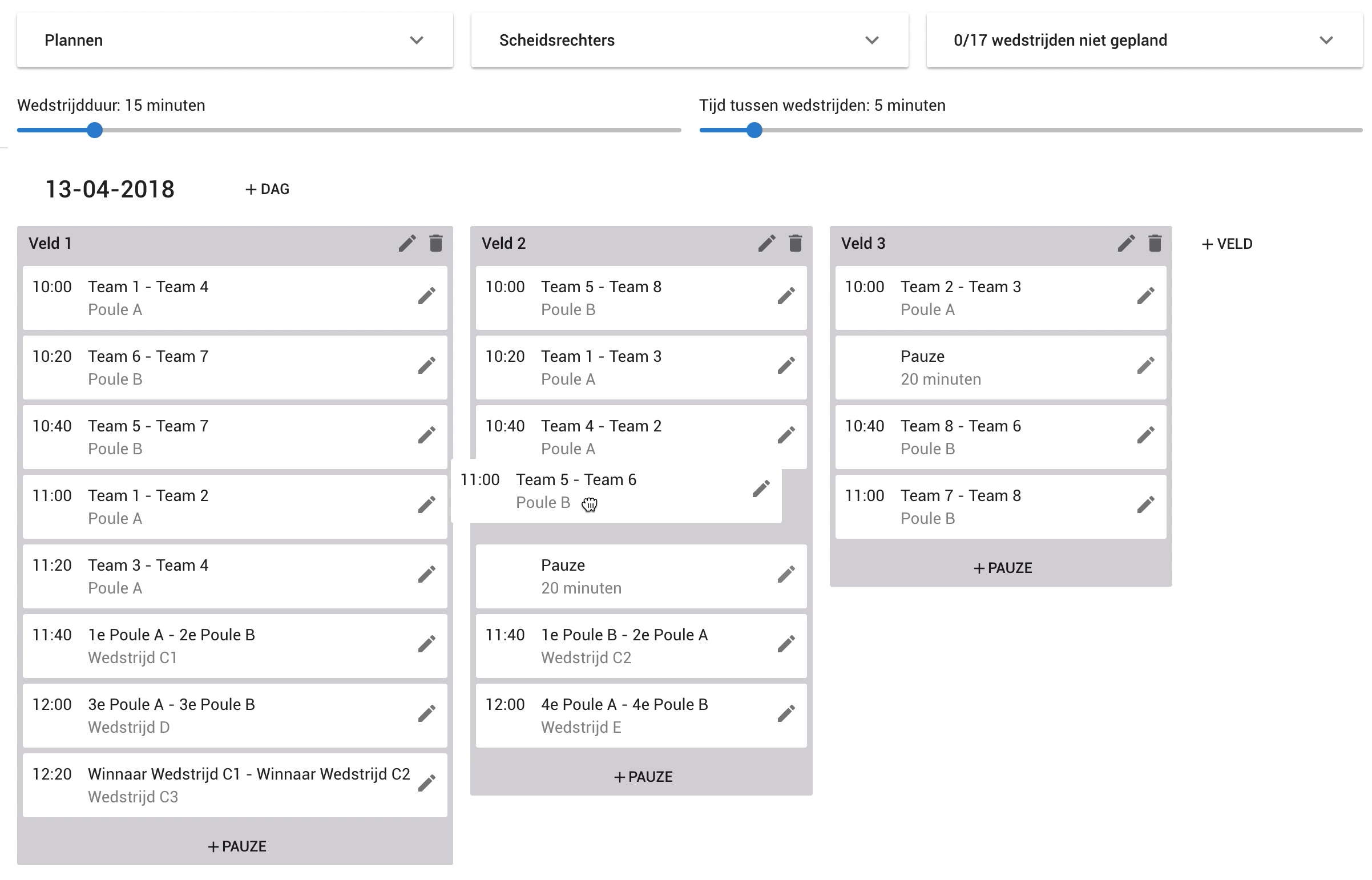The height and width of the screenshot is (880, 1372).
Task: Edit the Pauze in Veld 3
Action: (1146, 366)
